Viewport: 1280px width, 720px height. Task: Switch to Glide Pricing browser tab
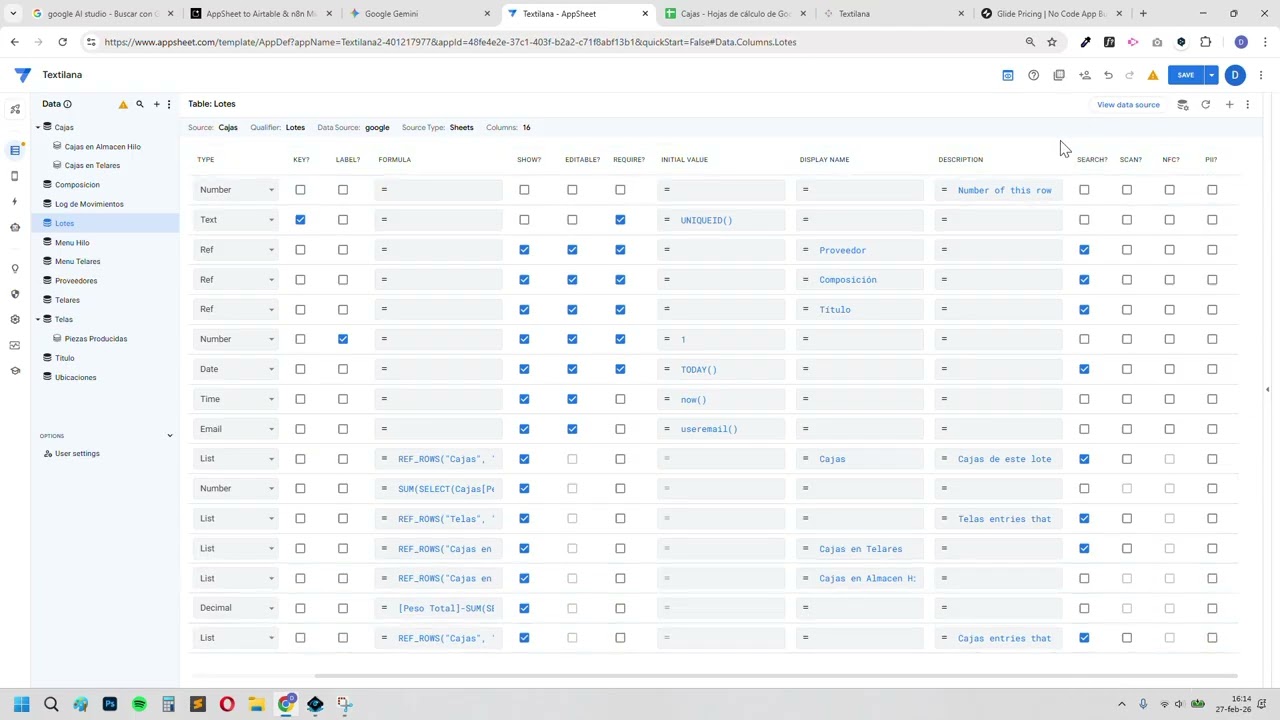click(1050, 14)
